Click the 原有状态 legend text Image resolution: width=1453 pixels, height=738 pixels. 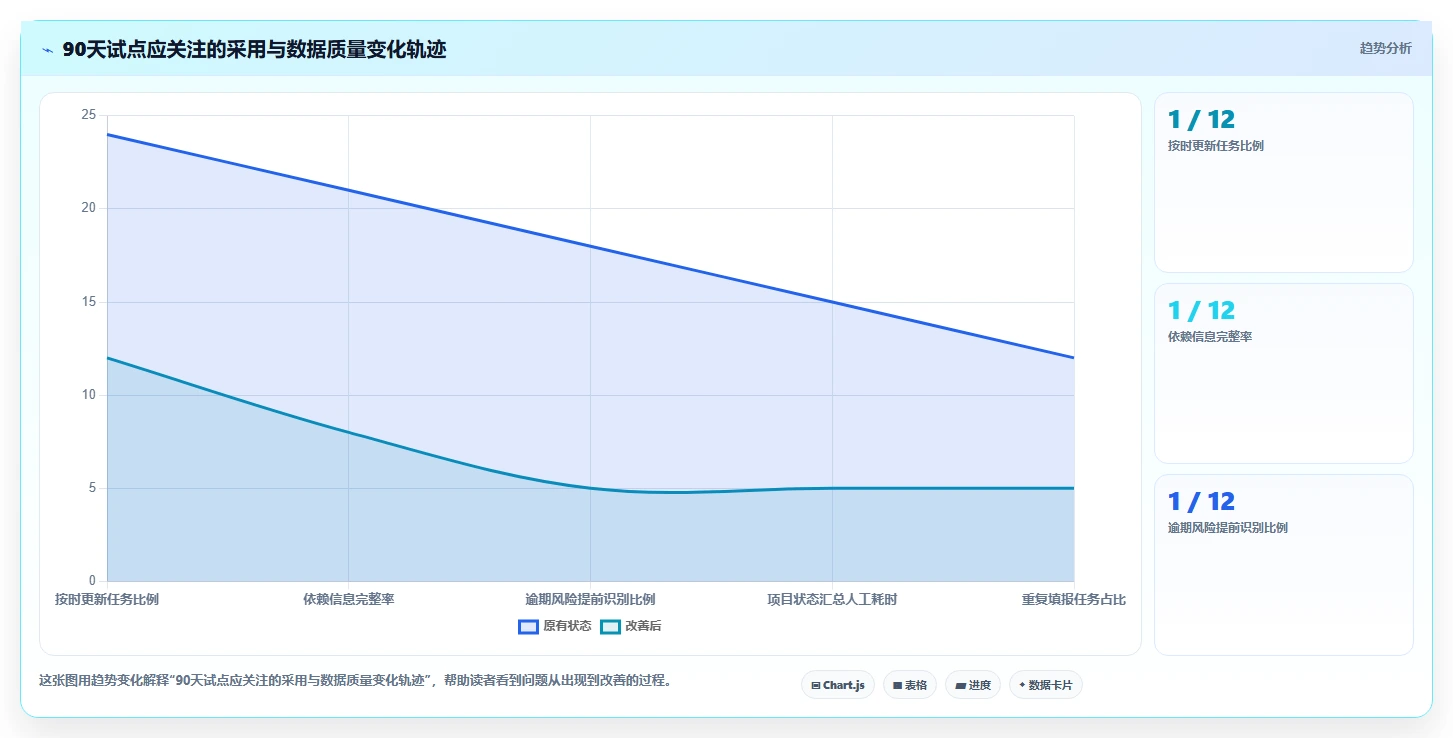pos(567,627)
